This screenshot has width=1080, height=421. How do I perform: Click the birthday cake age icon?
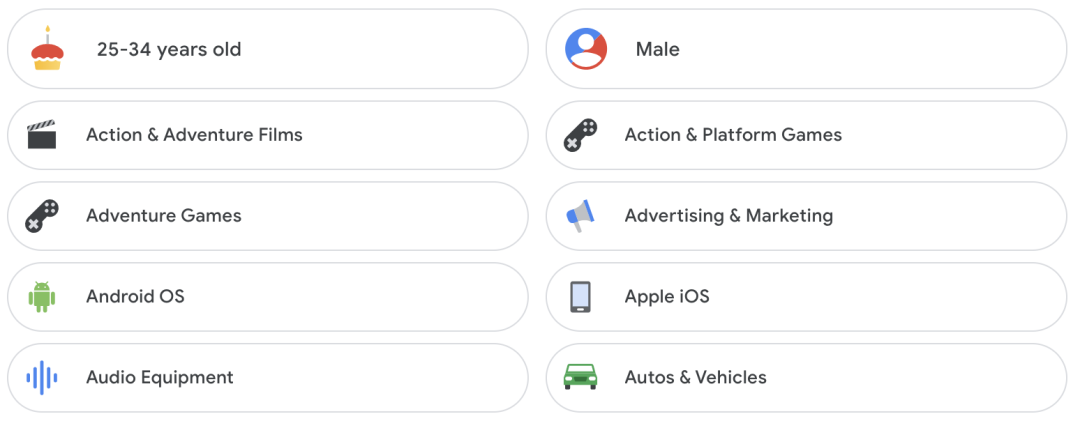coord(47,48)
